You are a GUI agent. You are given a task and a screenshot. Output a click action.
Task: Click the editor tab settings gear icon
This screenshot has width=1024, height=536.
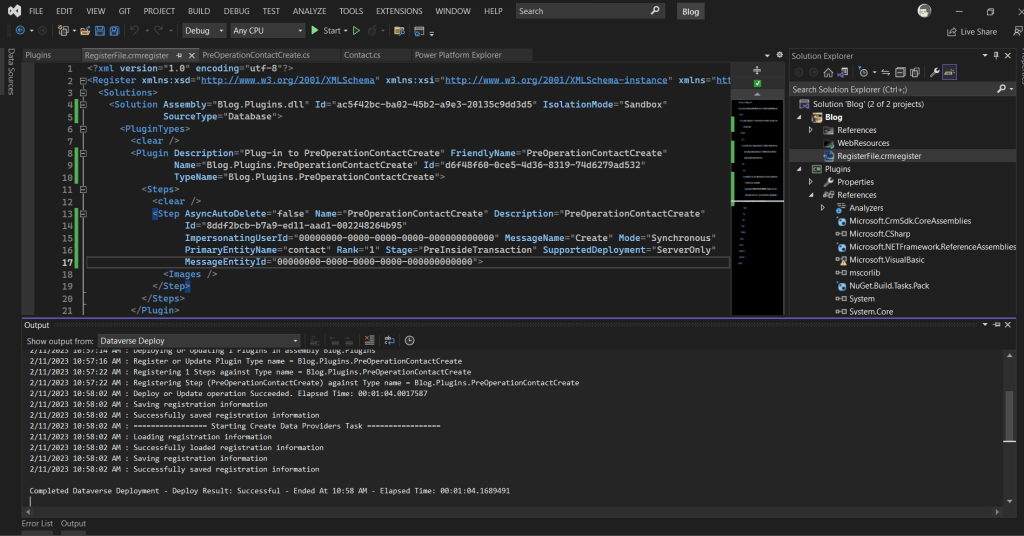tap(779, 55)
